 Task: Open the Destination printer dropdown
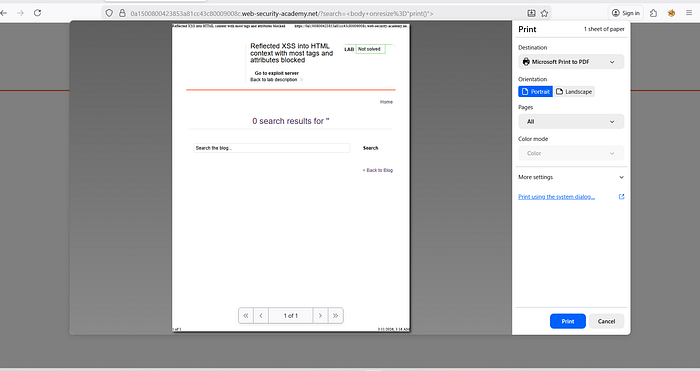coord(571,62)
